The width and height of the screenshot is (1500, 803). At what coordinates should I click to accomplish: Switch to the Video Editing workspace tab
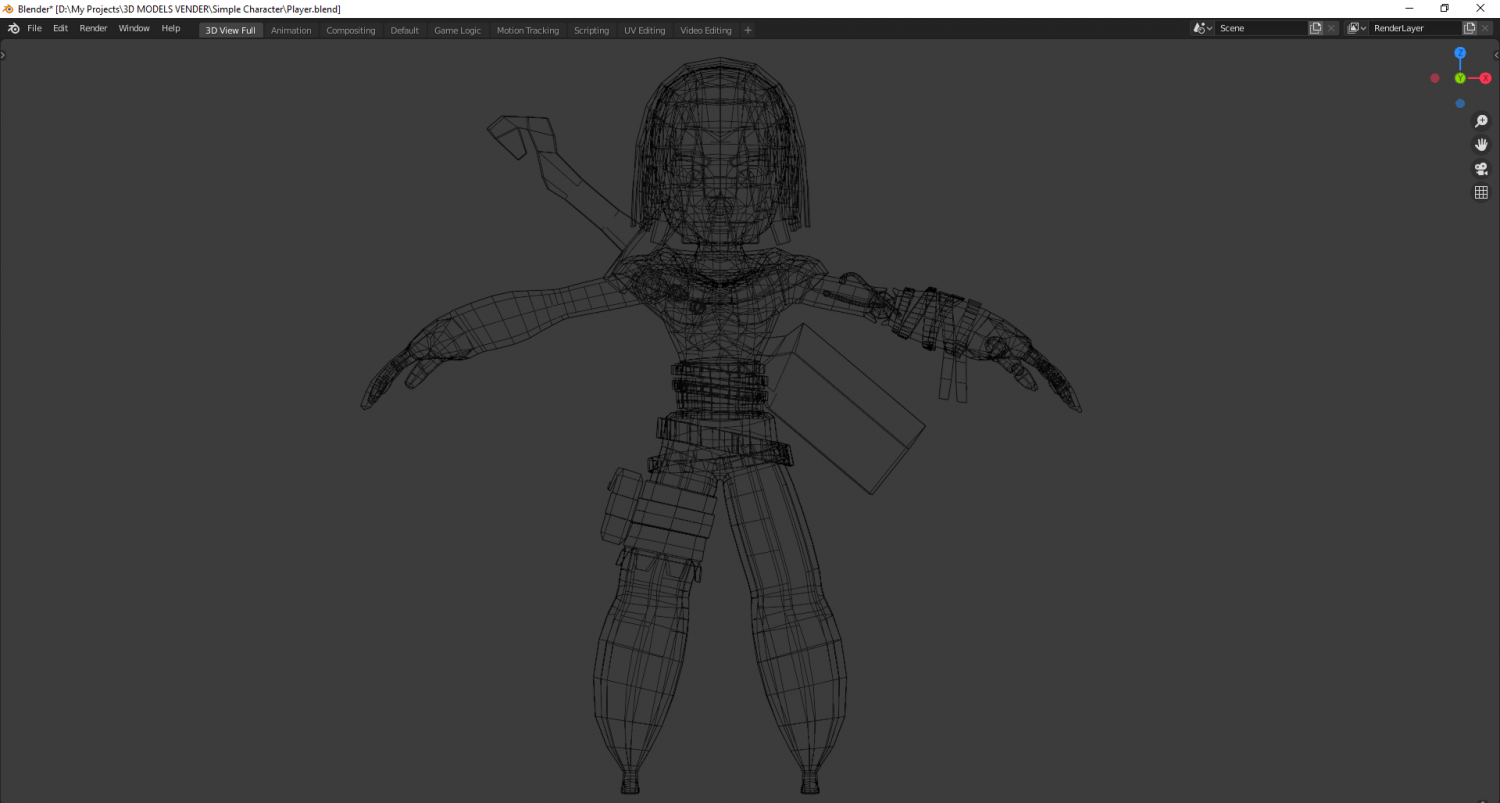(x=706, y=30)
